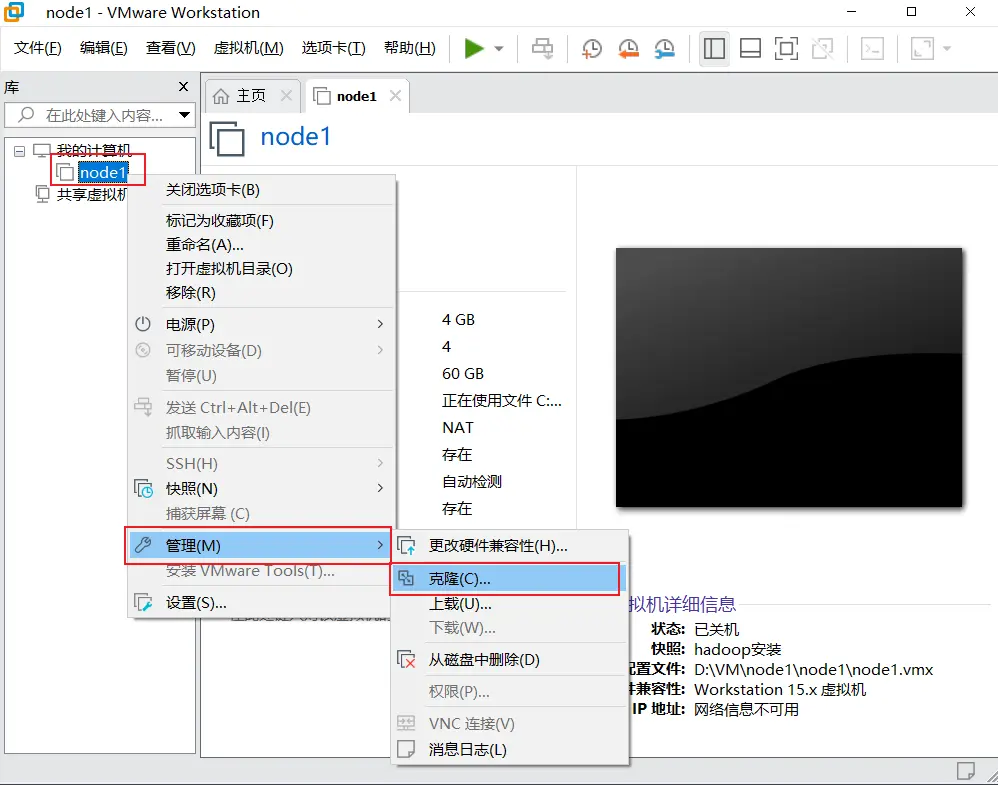Toggle the library sidebar view icon
This screenshot has width=998, height=785.
[714, 48]
